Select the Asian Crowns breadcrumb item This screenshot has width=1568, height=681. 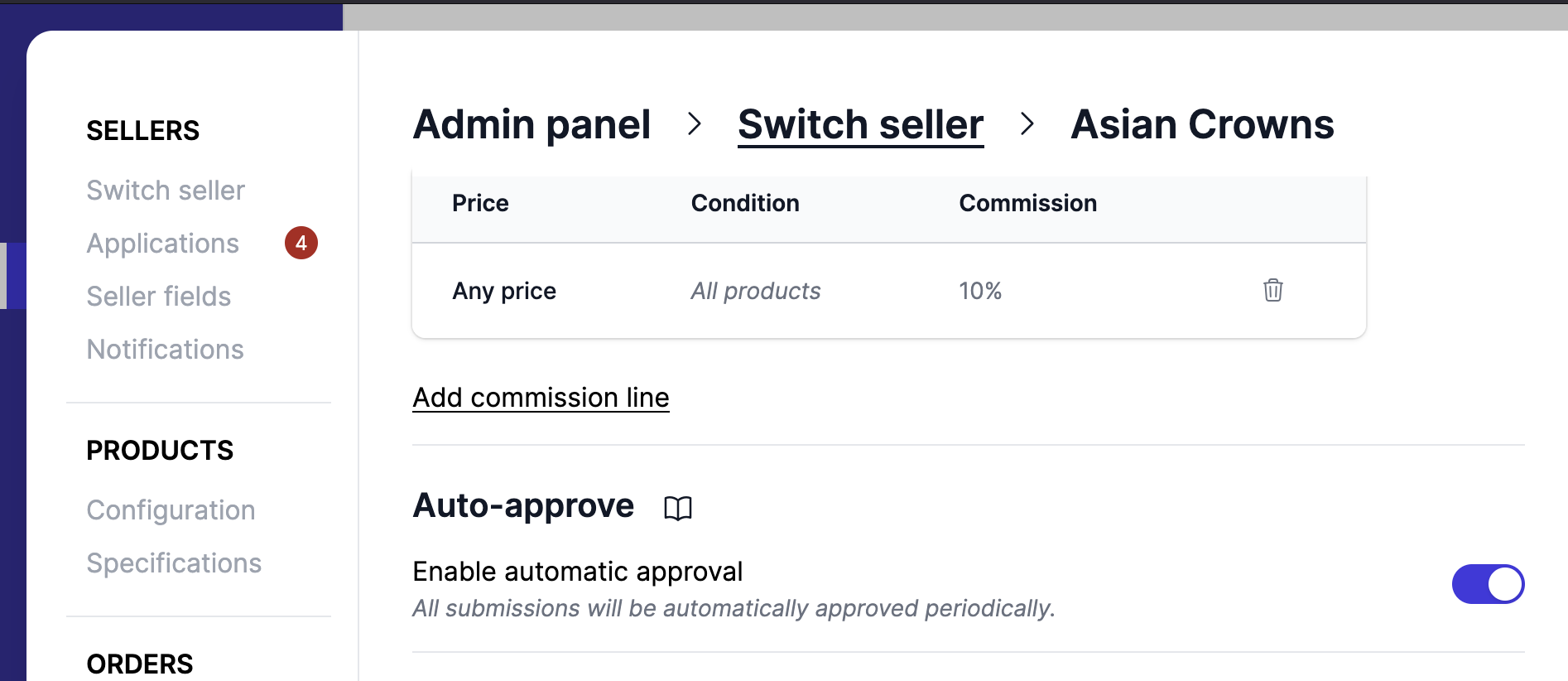tap(1202, 124)
